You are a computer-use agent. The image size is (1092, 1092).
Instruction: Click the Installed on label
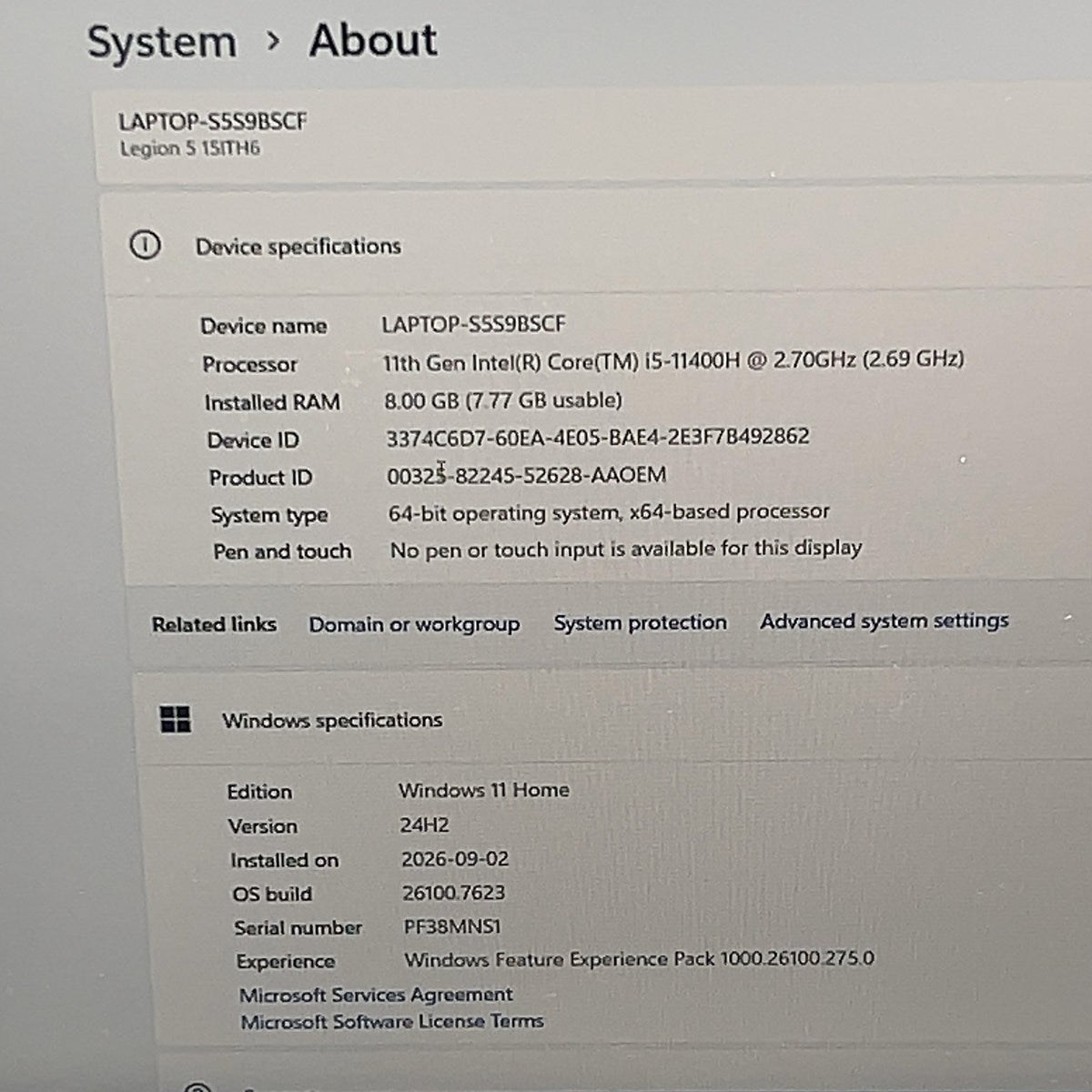(x=284, y=860)
